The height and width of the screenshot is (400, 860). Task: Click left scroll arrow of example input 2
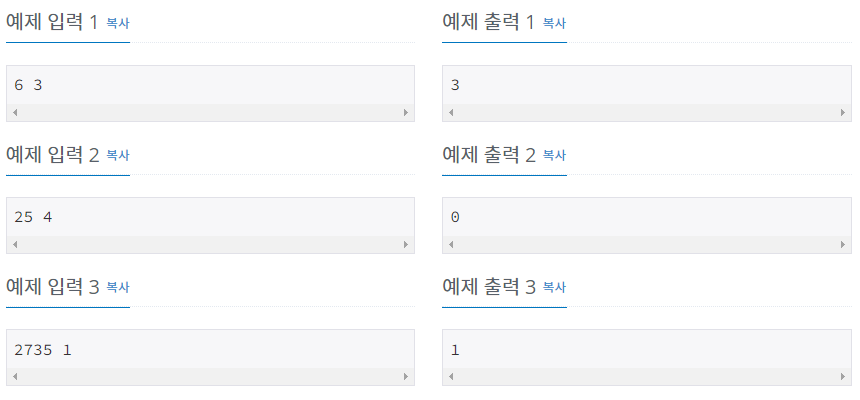(15, 245)
